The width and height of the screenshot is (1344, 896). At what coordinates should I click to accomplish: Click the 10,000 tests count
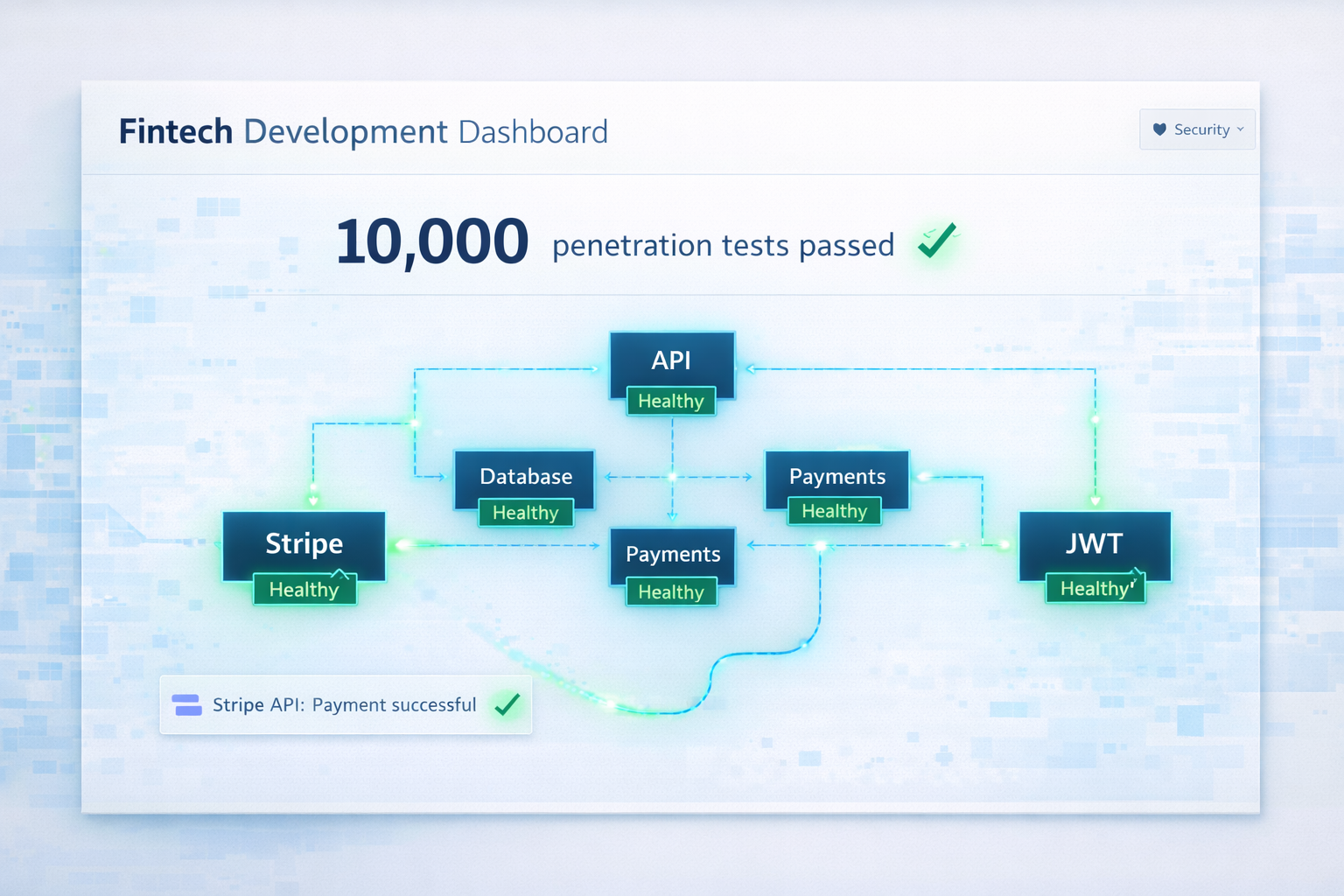pos(431,242)
